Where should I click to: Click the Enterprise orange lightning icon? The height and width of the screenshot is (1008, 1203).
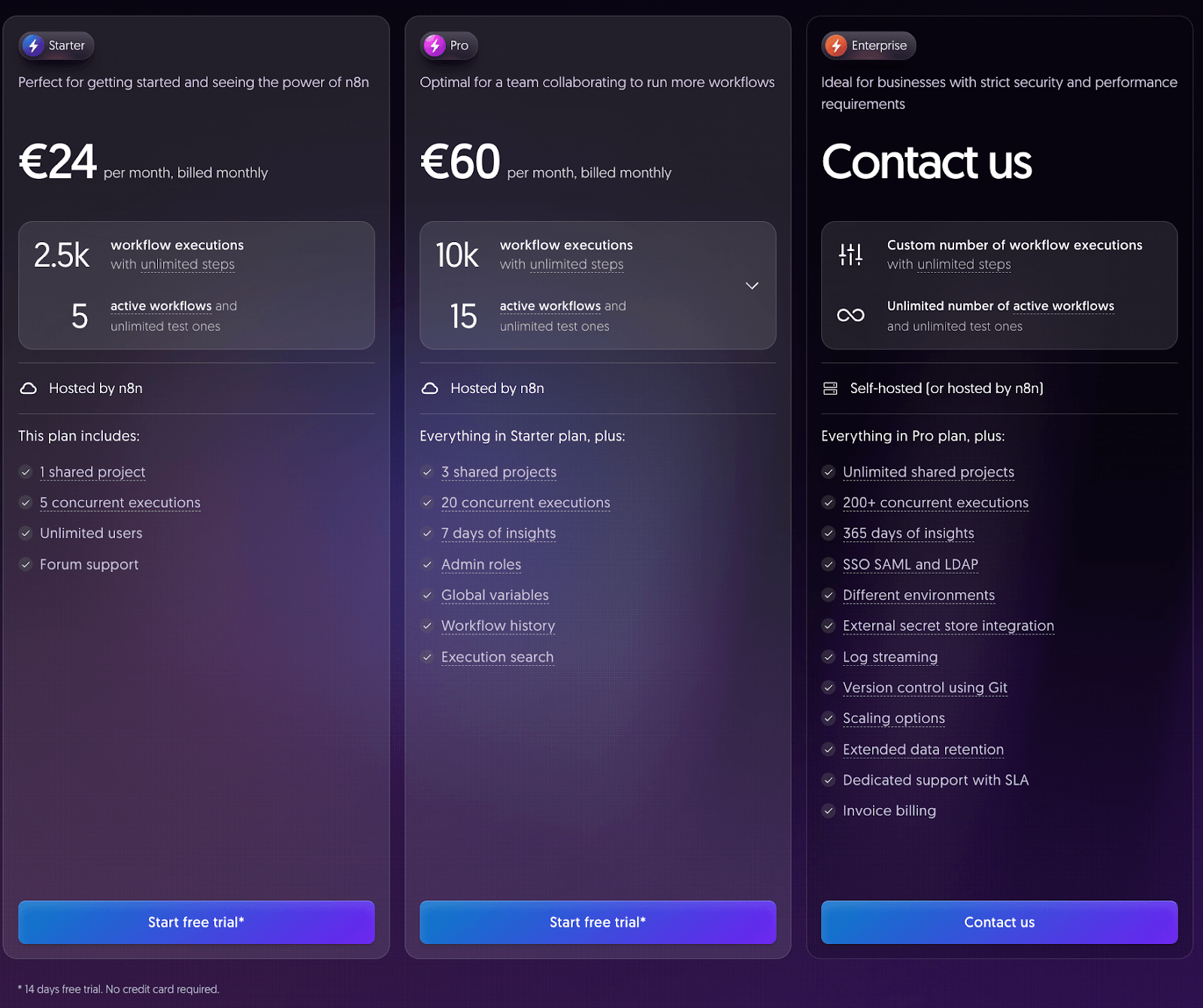tap(836, 46)
